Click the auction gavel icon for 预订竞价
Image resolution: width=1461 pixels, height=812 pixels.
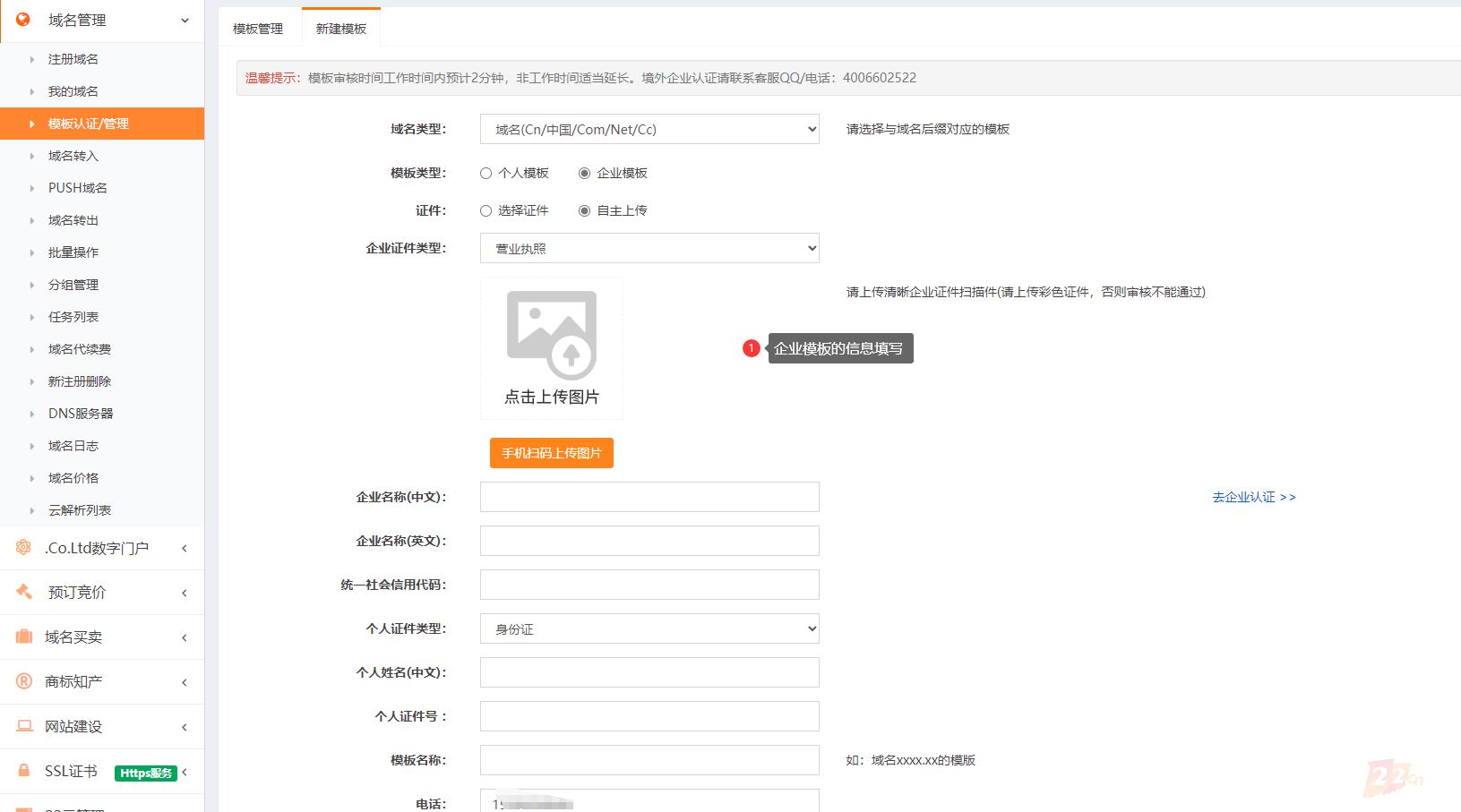[24, 592]
